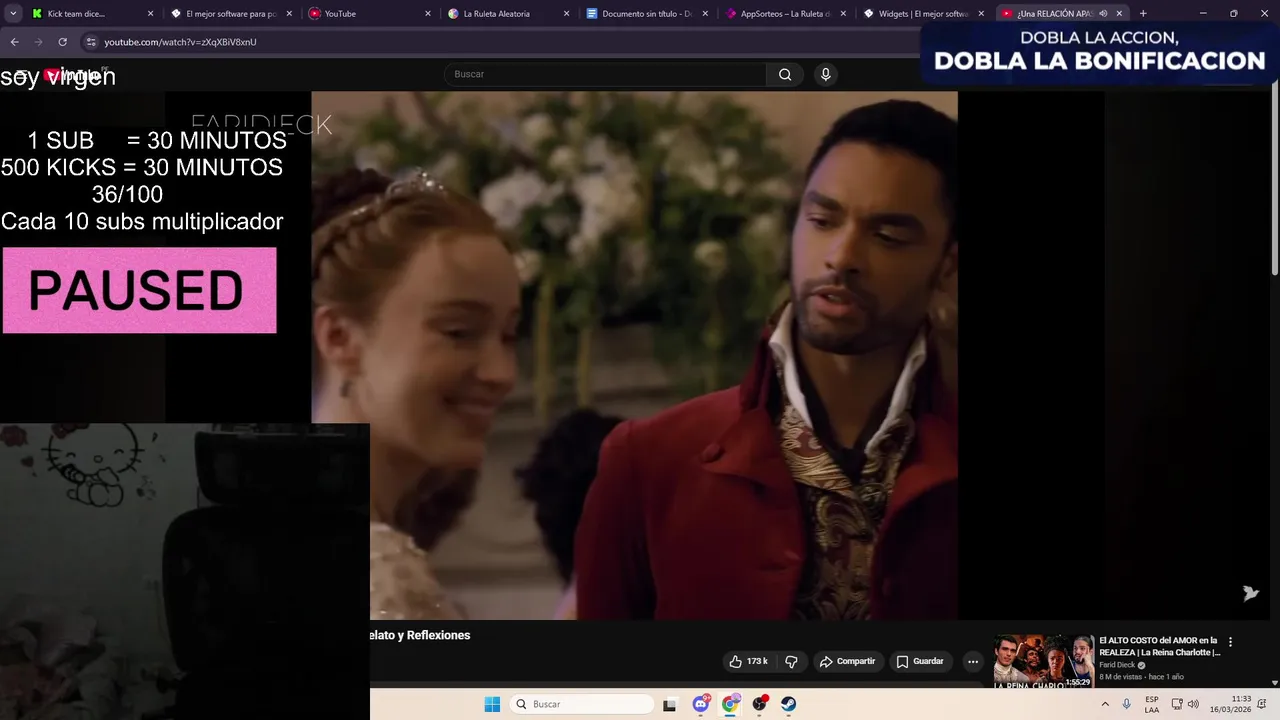The height and width of the screenshot is (720, 1280).
Task: Open the La Ruleta Aleatoria tab
Action: click(507, 14)
